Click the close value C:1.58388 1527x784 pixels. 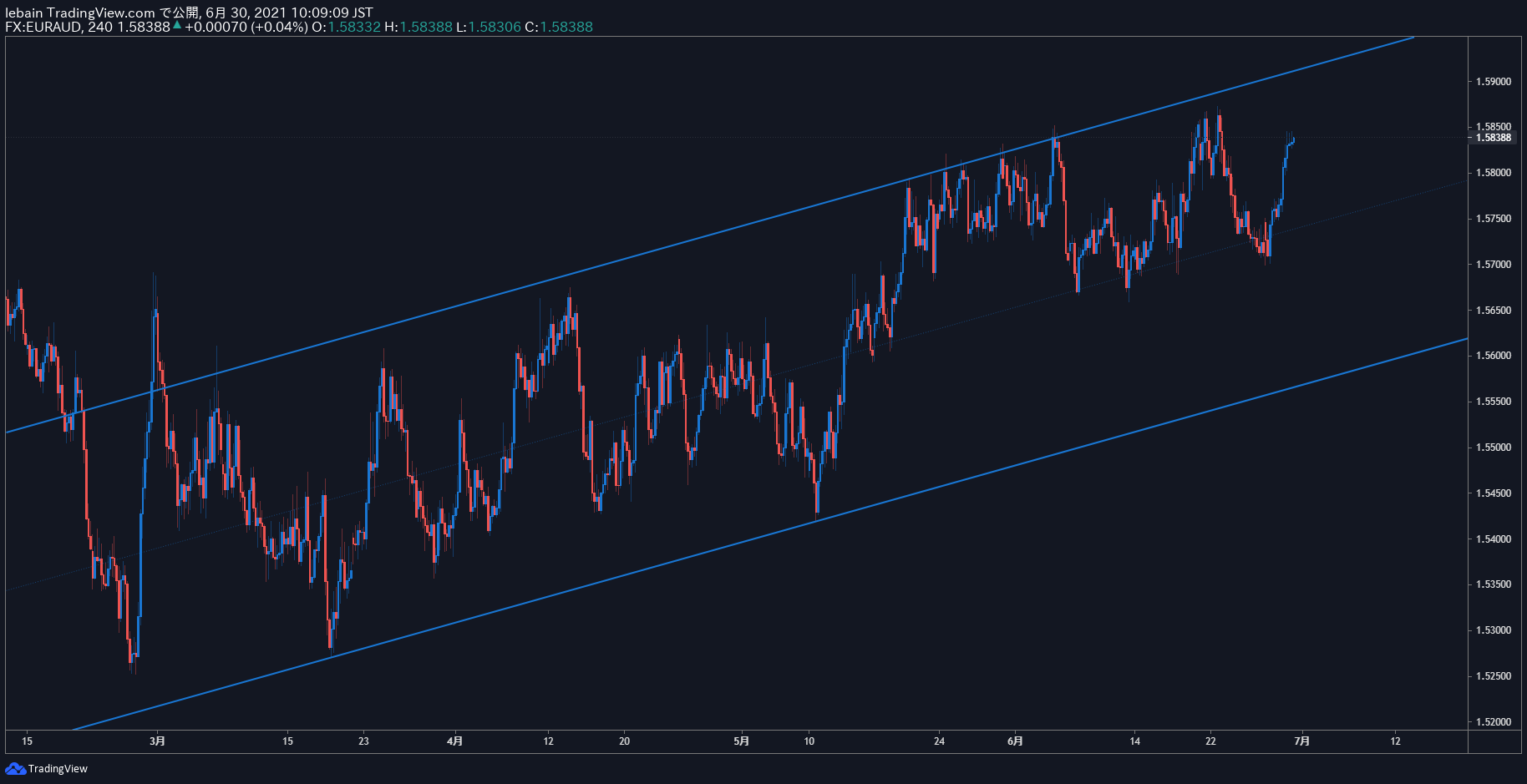559,27
